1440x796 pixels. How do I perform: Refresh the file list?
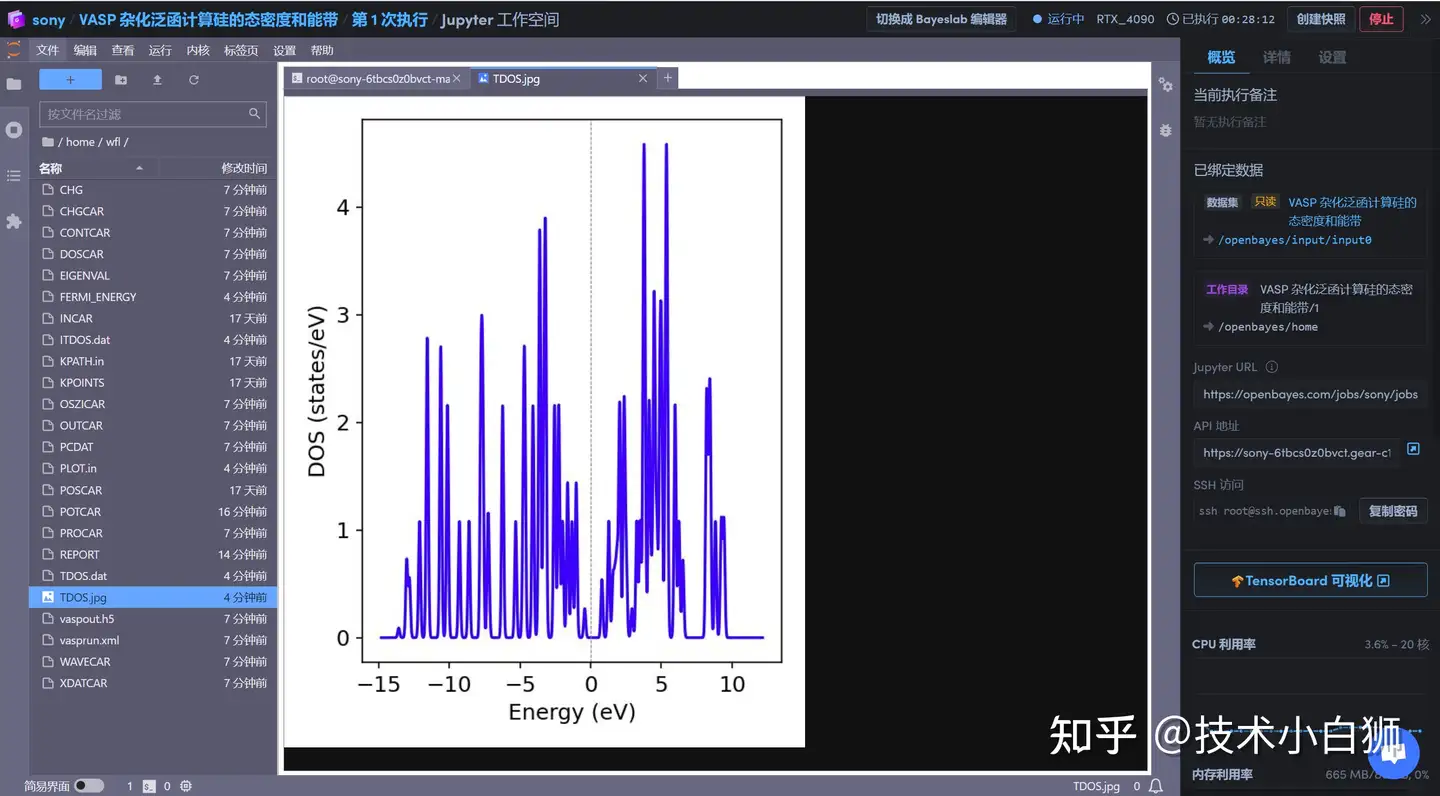pos(194,80)
